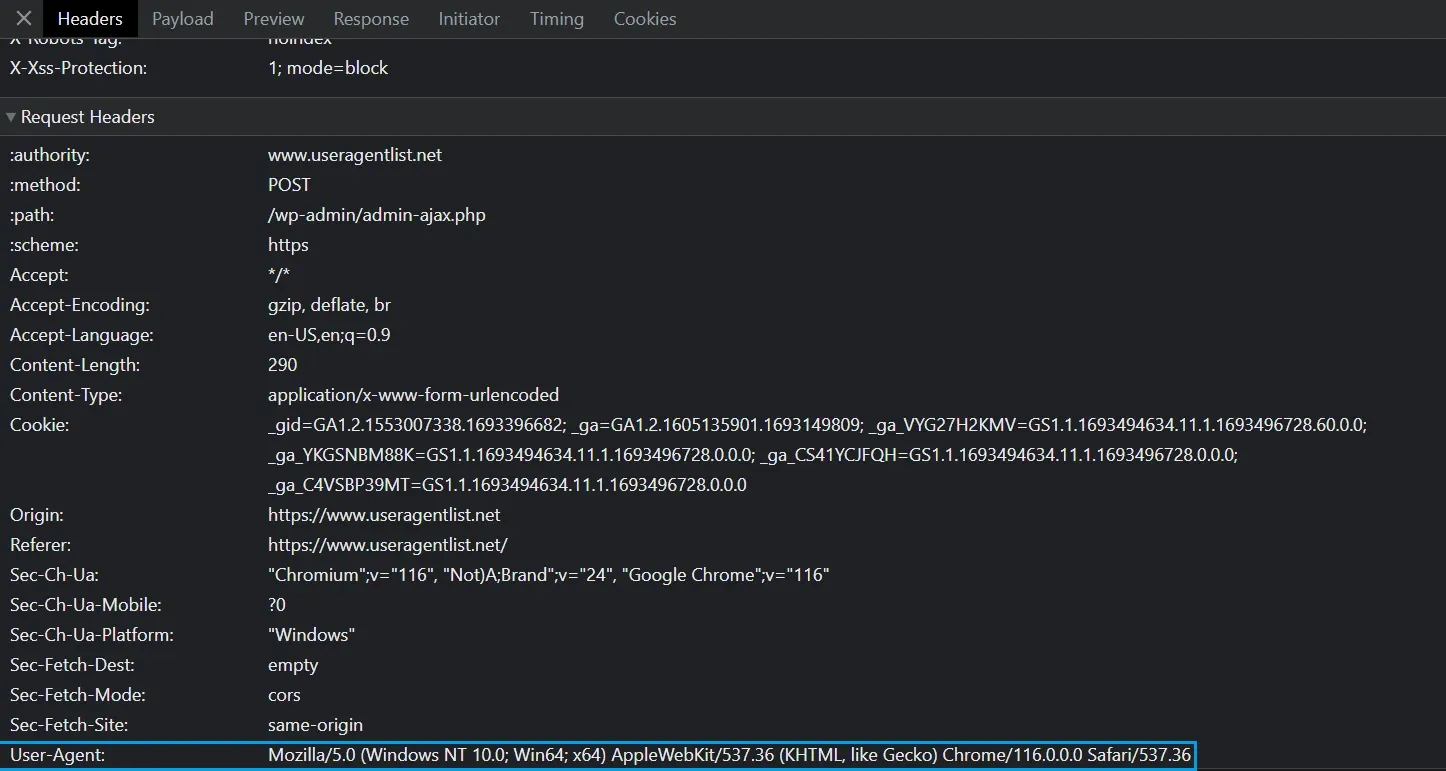Expand the X-Robots-Tag header section area
1446x771 pixels.
click(65, 37)
